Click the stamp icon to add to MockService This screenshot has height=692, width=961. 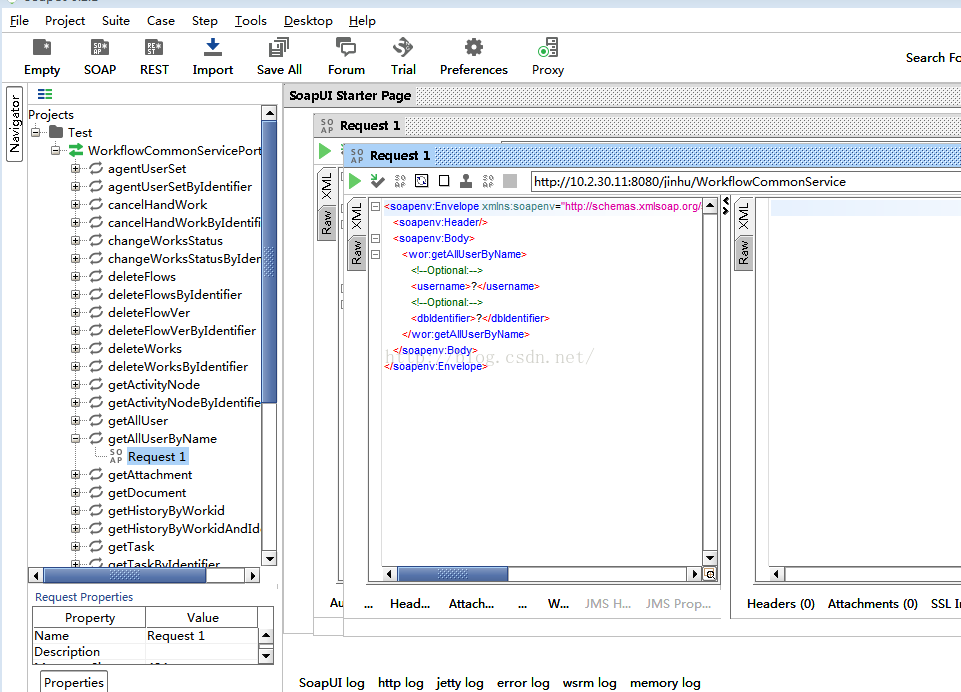point(466,181)
